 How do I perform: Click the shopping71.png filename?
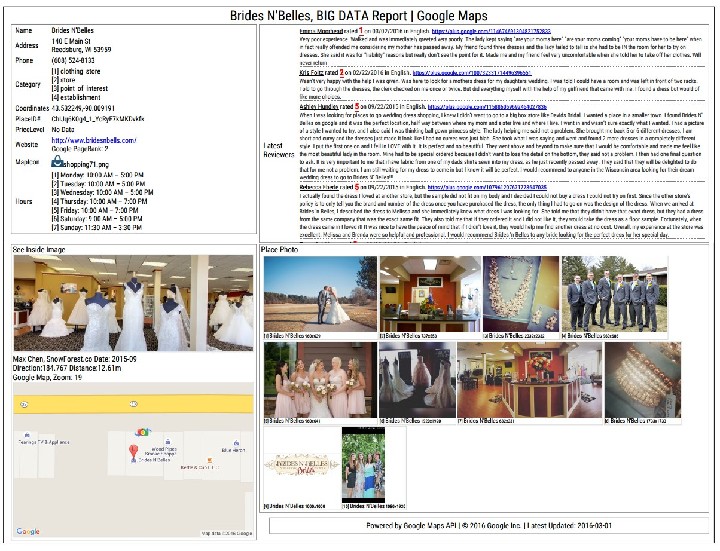point(86,164)
